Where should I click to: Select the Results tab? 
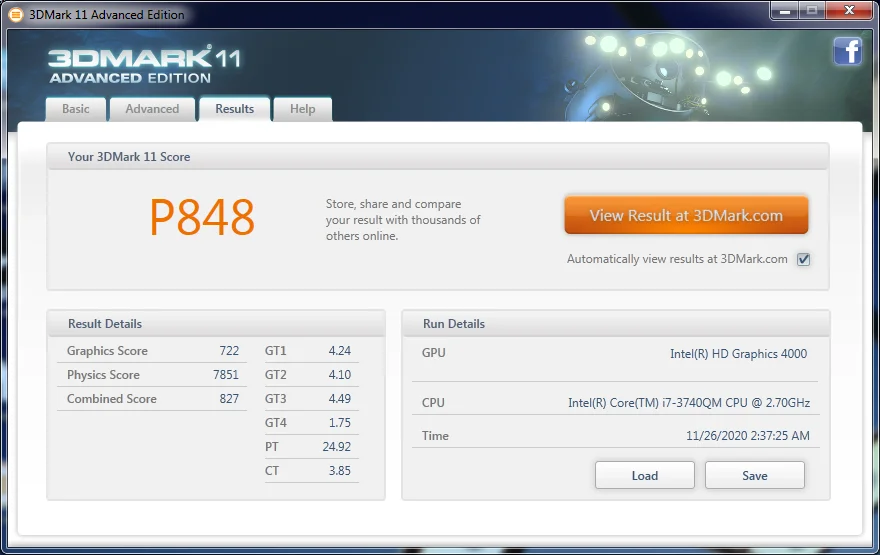235,109
